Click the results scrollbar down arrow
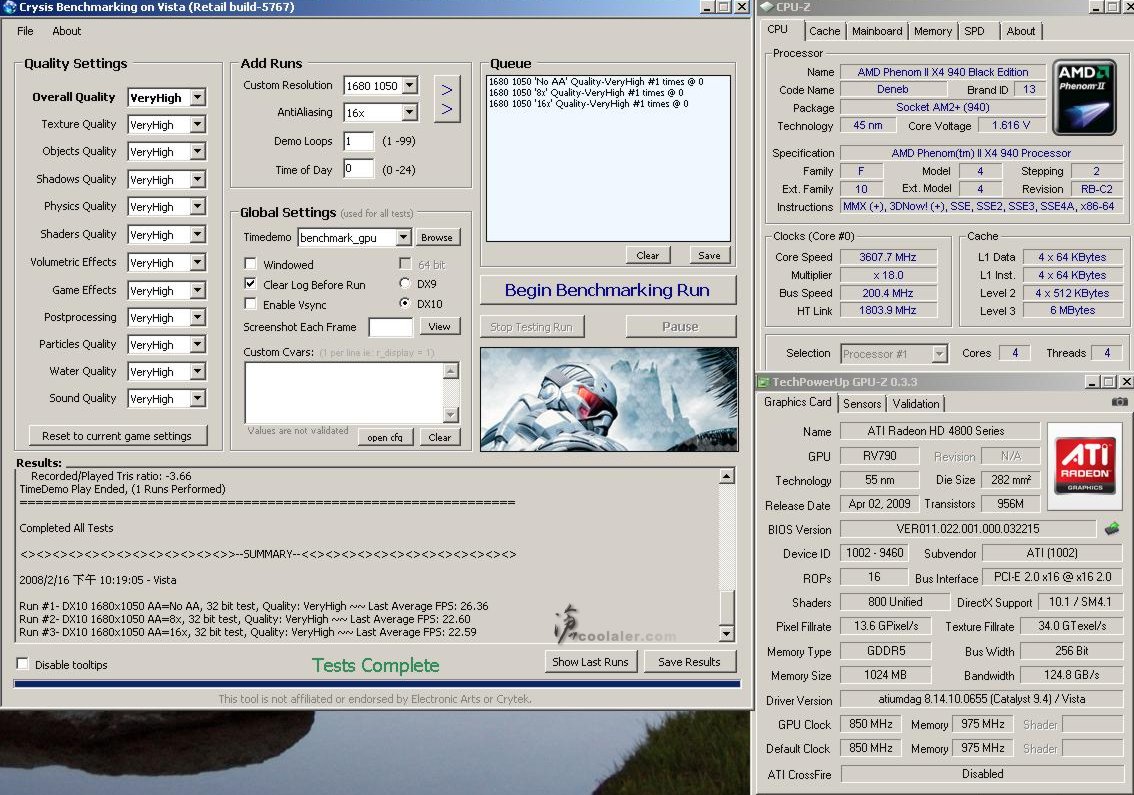Viewport: 1134px width, 795px height. [x=727, y=634]
